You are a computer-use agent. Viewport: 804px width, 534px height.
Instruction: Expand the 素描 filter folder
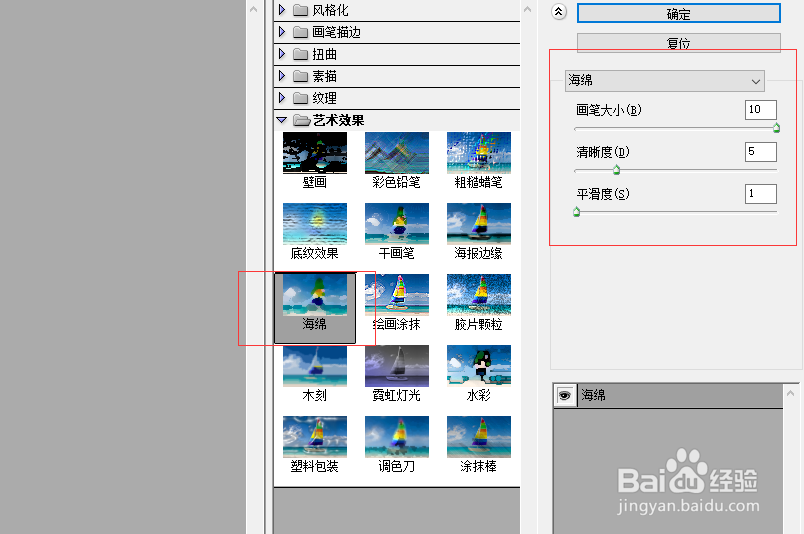[282, 76]
